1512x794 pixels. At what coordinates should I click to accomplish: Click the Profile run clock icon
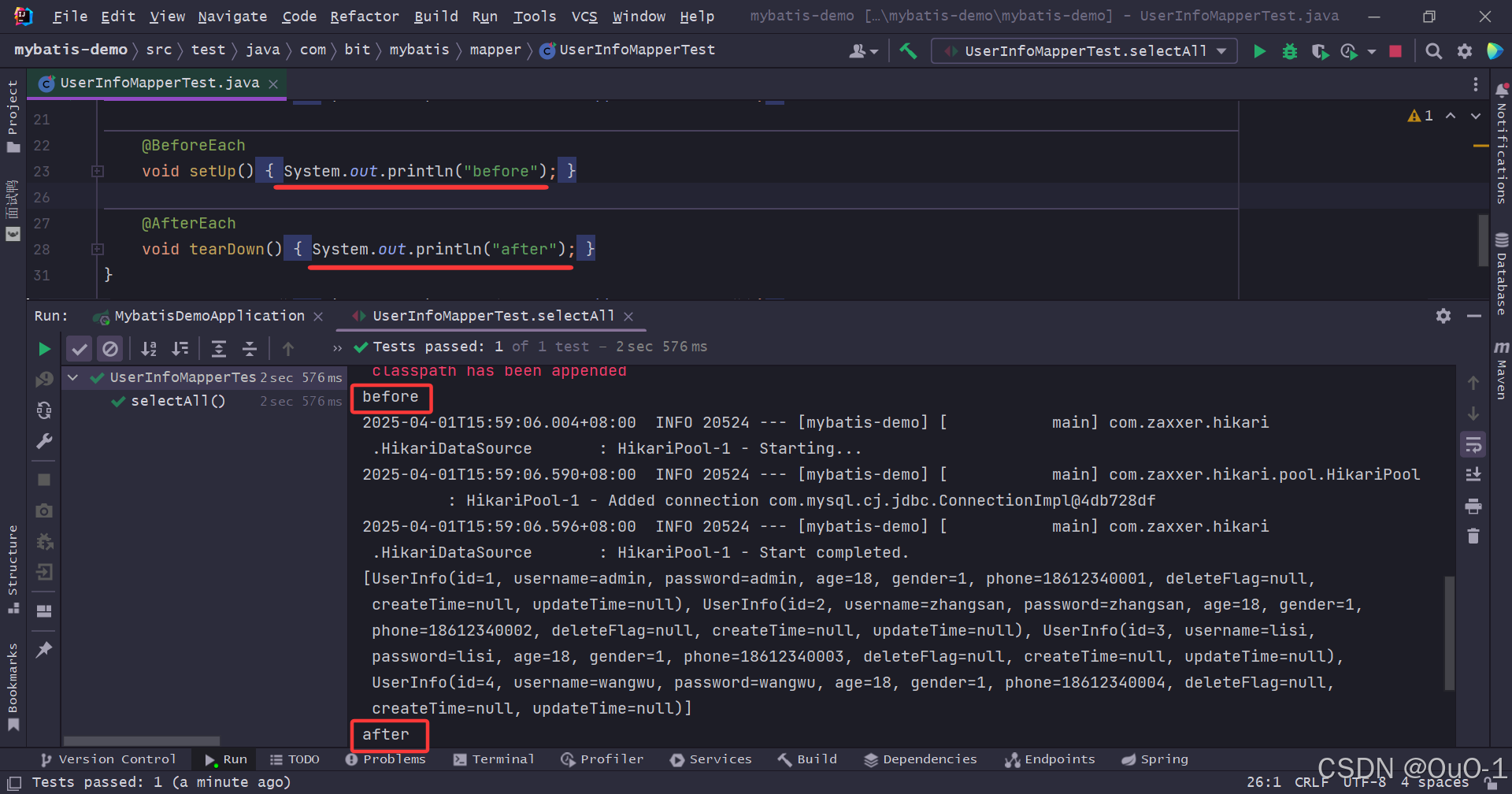pos(1349,51)
